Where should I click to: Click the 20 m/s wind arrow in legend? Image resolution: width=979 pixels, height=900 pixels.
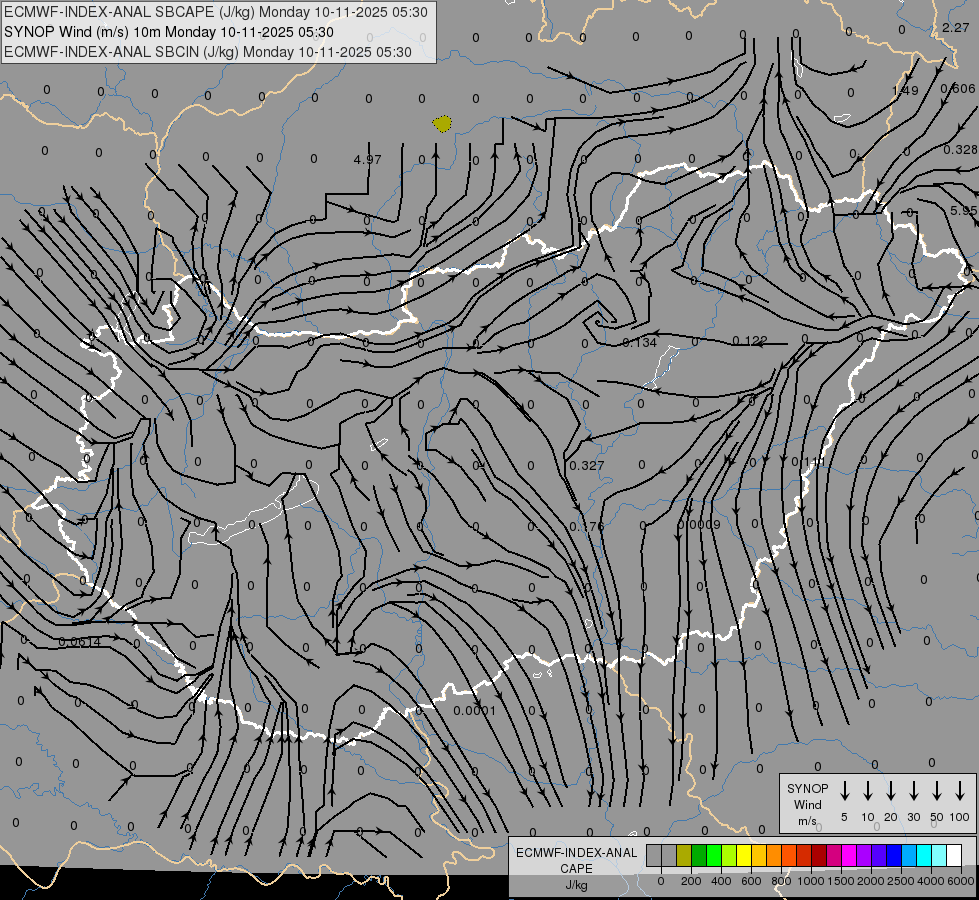(890, 791)
